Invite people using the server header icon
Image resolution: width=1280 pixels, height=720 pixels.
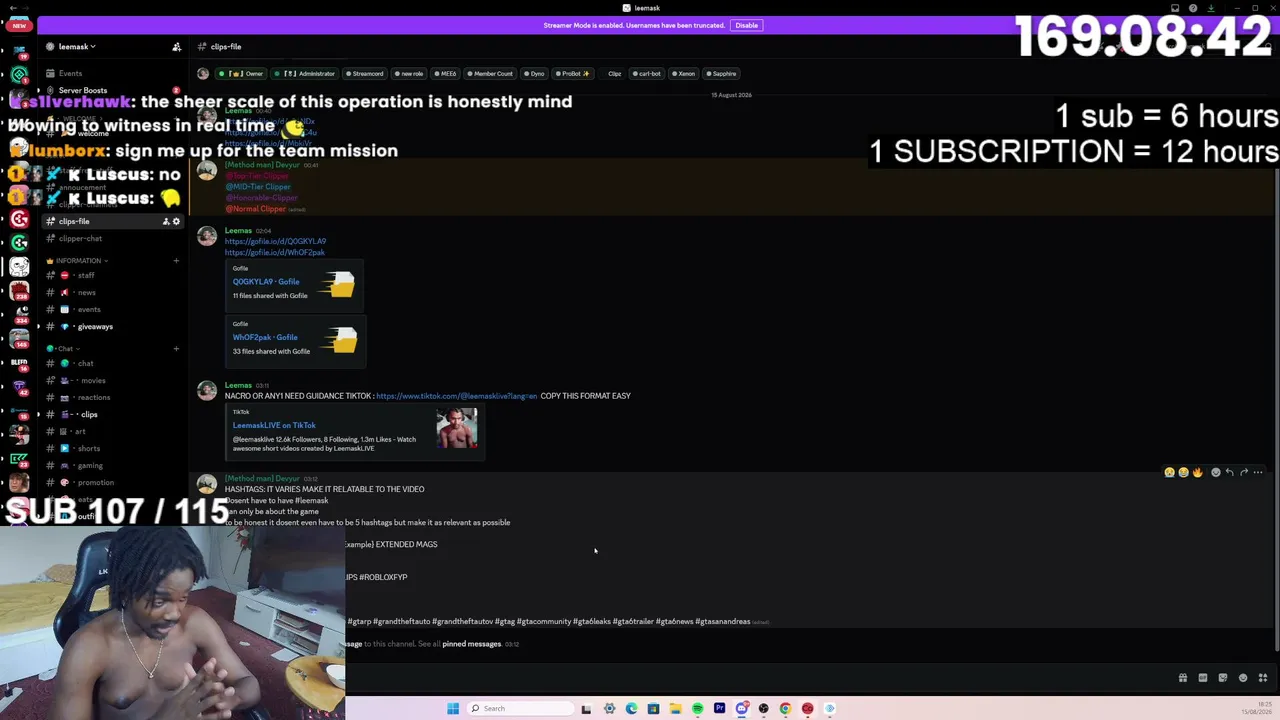pos(177,47)
